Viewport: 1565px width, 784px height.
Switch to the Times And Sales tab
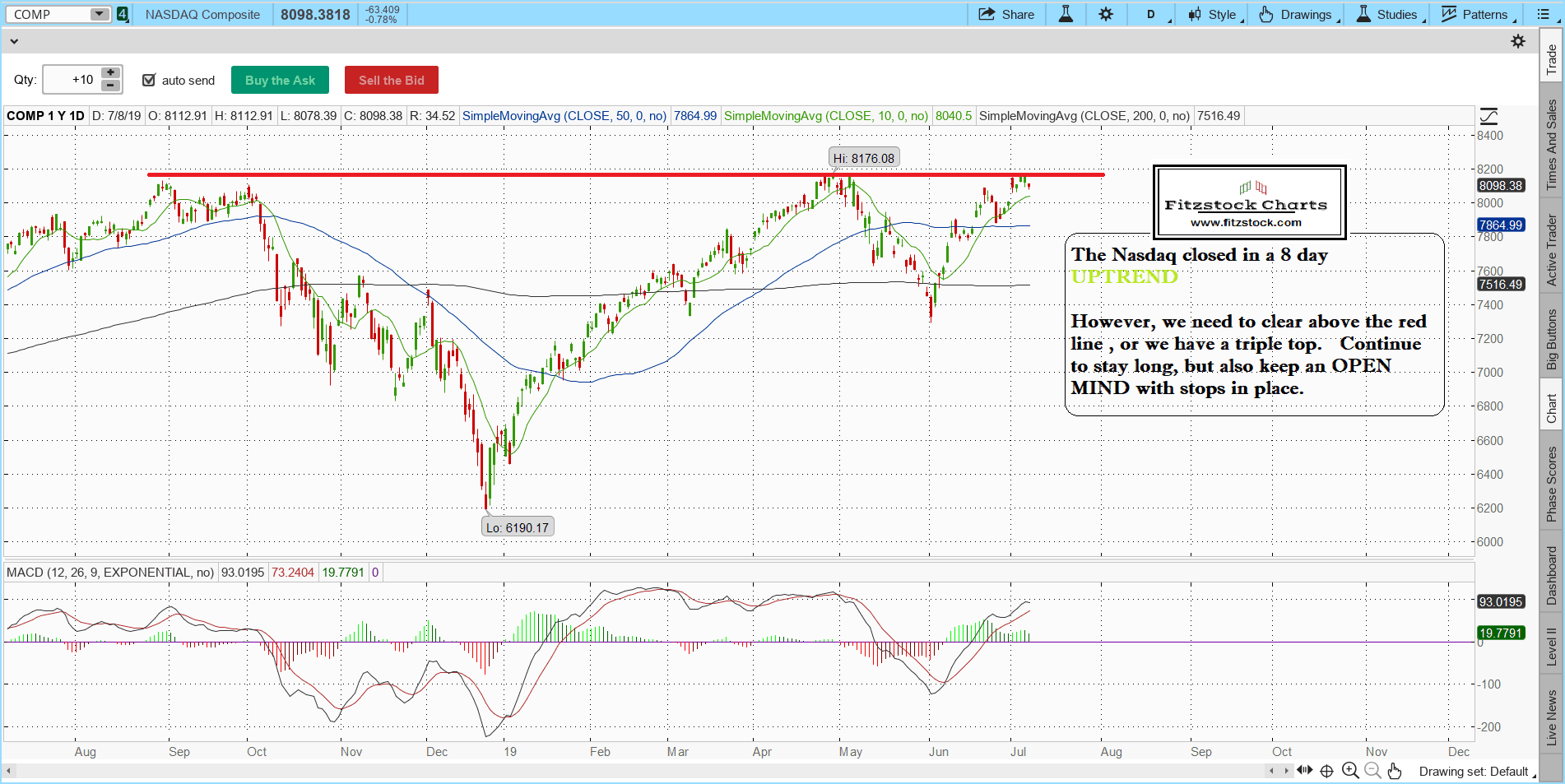1552,145
